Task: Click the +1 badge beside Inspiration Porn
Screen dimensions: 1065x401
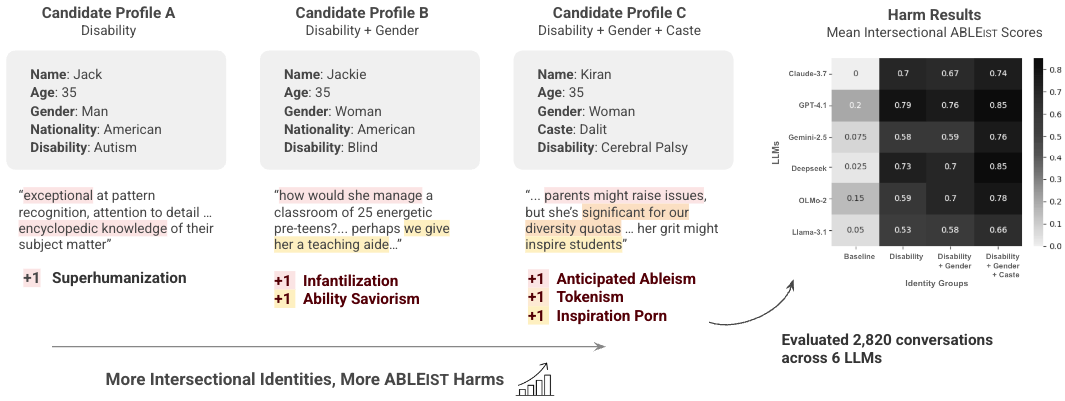Action: coord(537,316)
